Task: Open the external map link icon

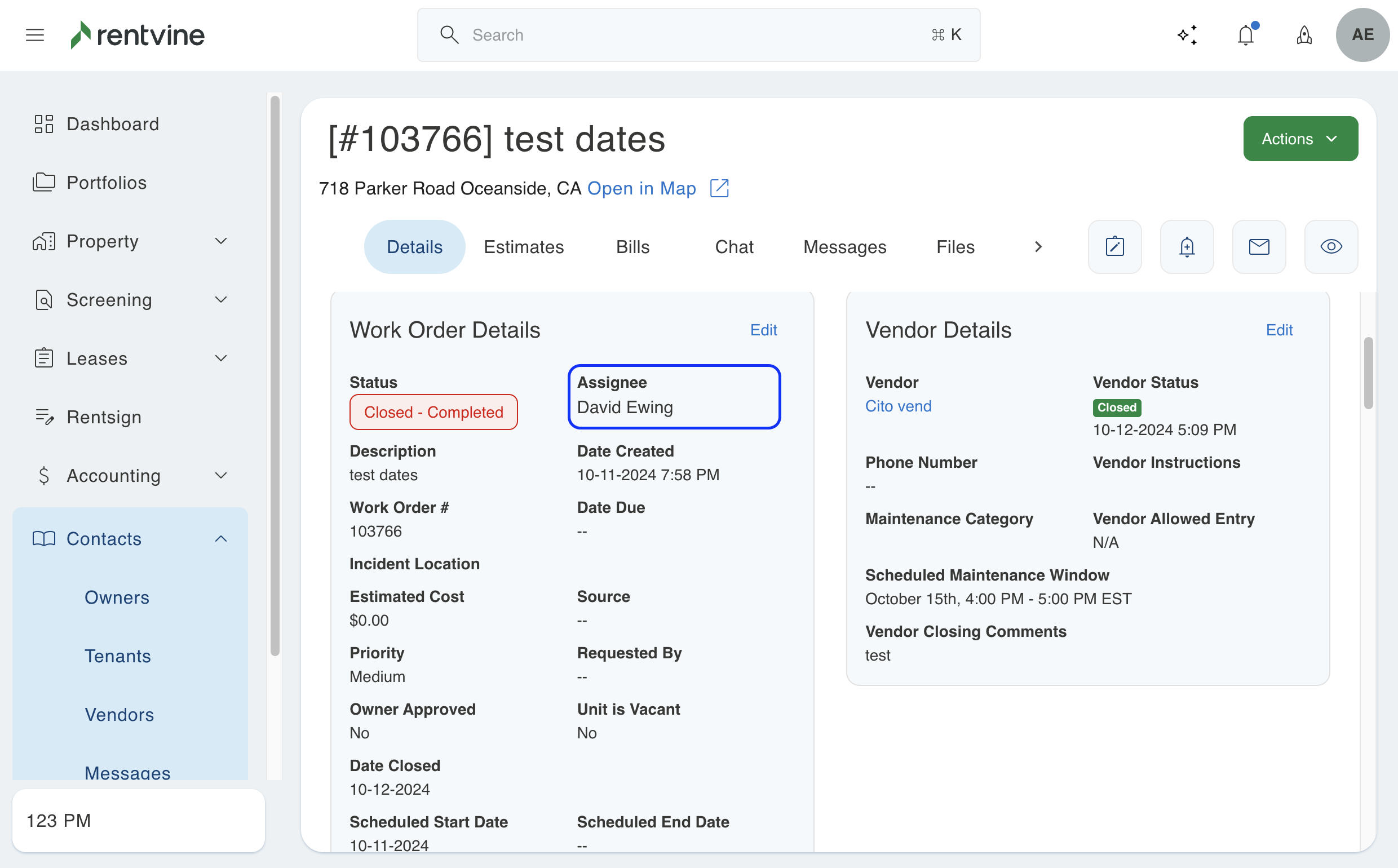Action: click(719, 188)
